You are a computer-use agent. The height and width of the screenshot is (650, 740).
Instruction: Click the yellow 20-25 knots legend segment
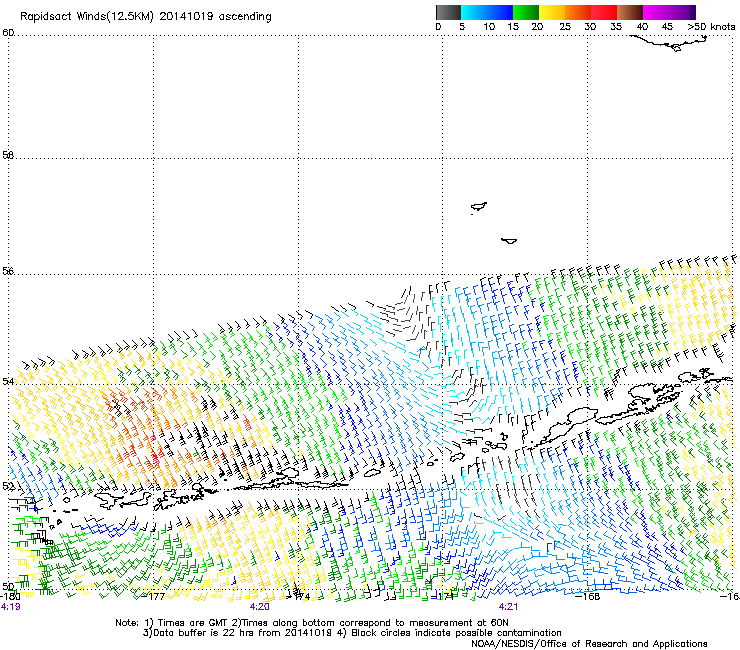tap(552, 12)
